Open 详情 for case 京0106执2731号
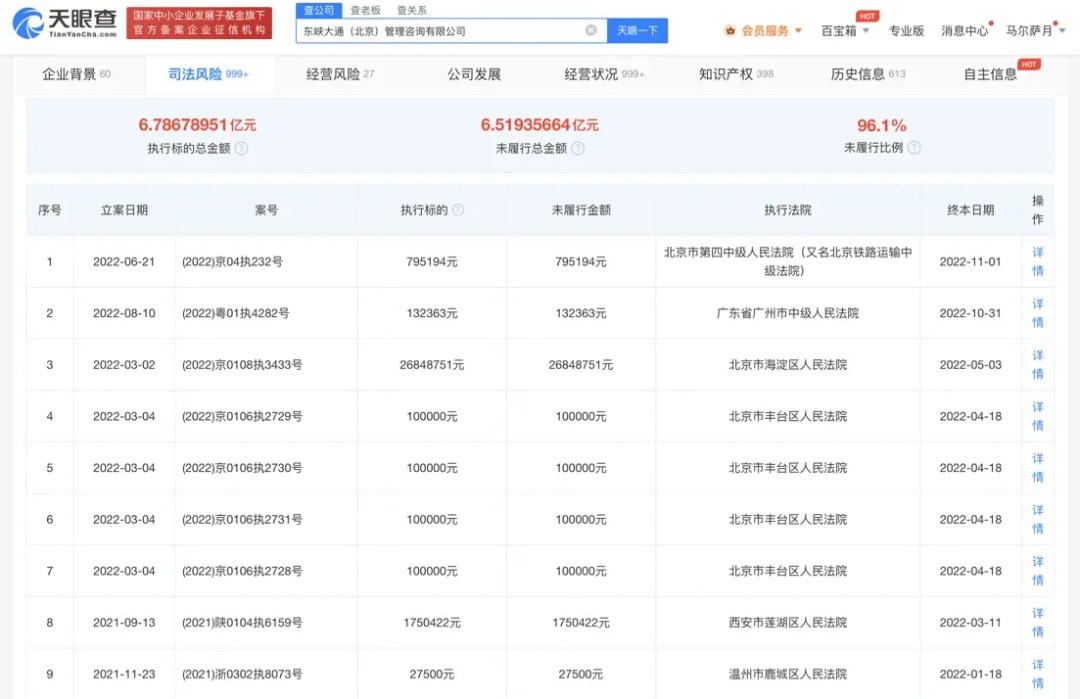This screenshot has width=1080, height=699. (1038, 520)
